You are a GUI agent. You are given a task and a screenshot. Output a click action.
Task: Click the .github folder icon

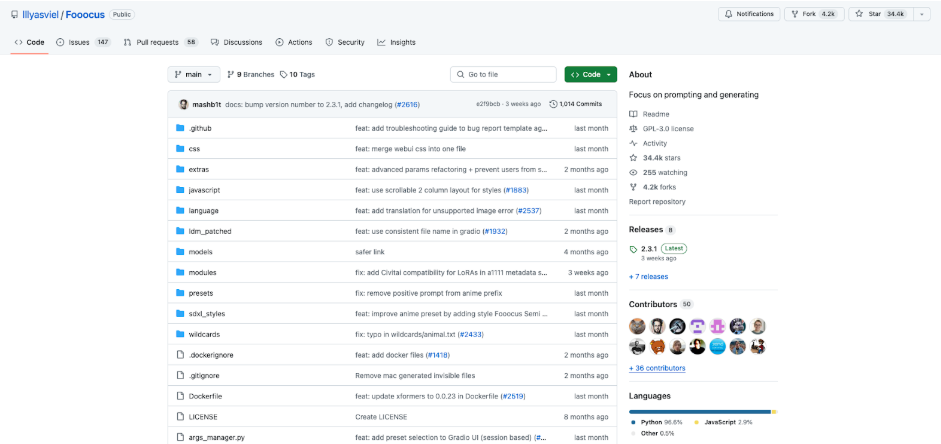(180, 128)
